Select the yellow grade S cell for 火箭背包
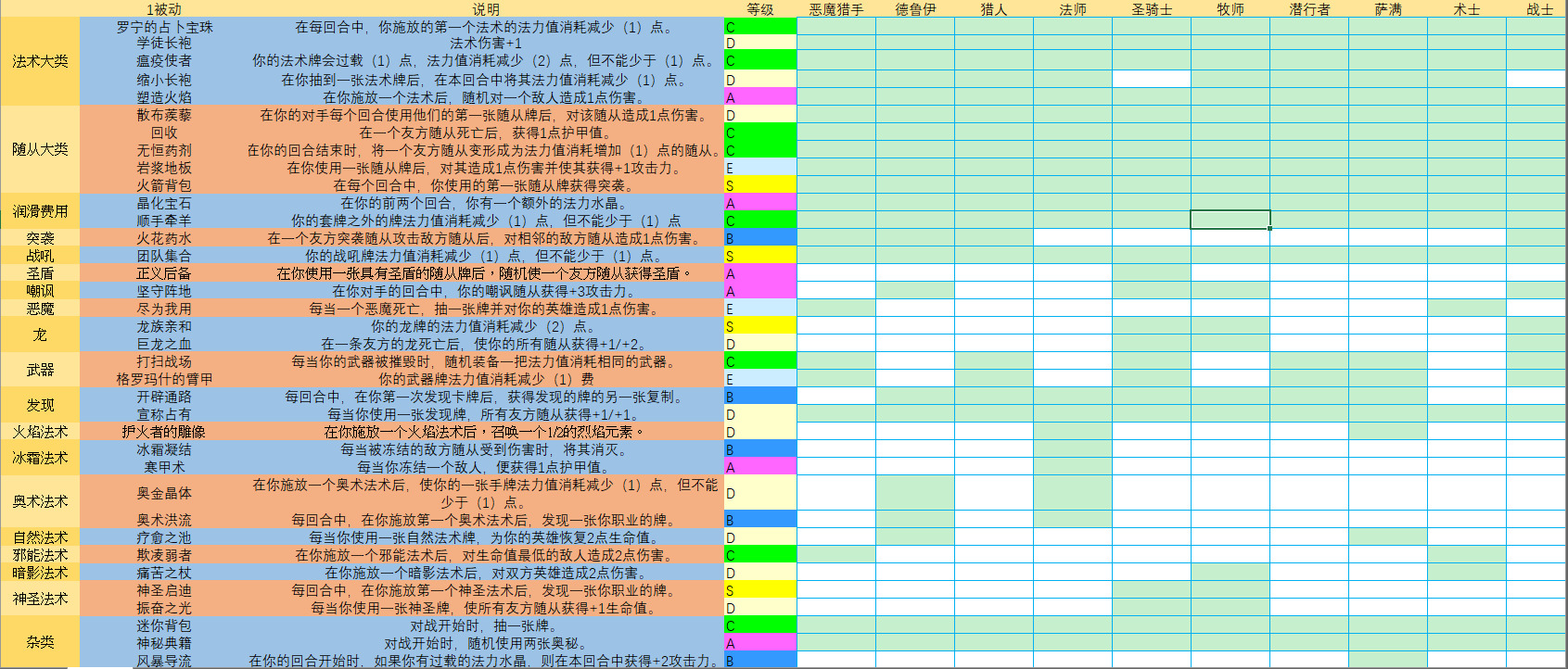Image resolution: width=1568 pixels, height=669 pixels. (760, 185)
